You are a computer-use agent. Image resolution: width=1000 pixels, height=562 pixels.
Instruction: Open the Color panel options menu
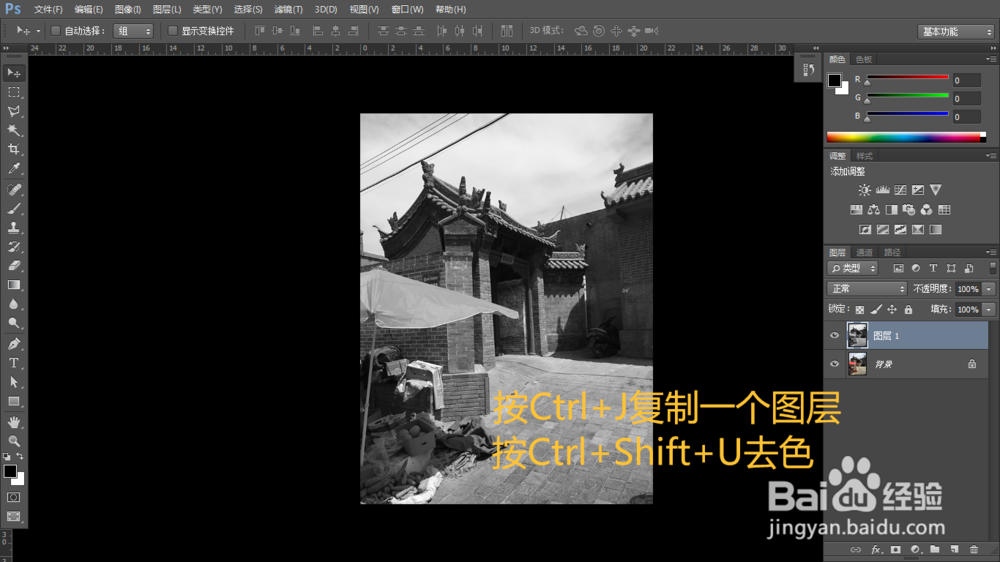[x=990, y=59]
